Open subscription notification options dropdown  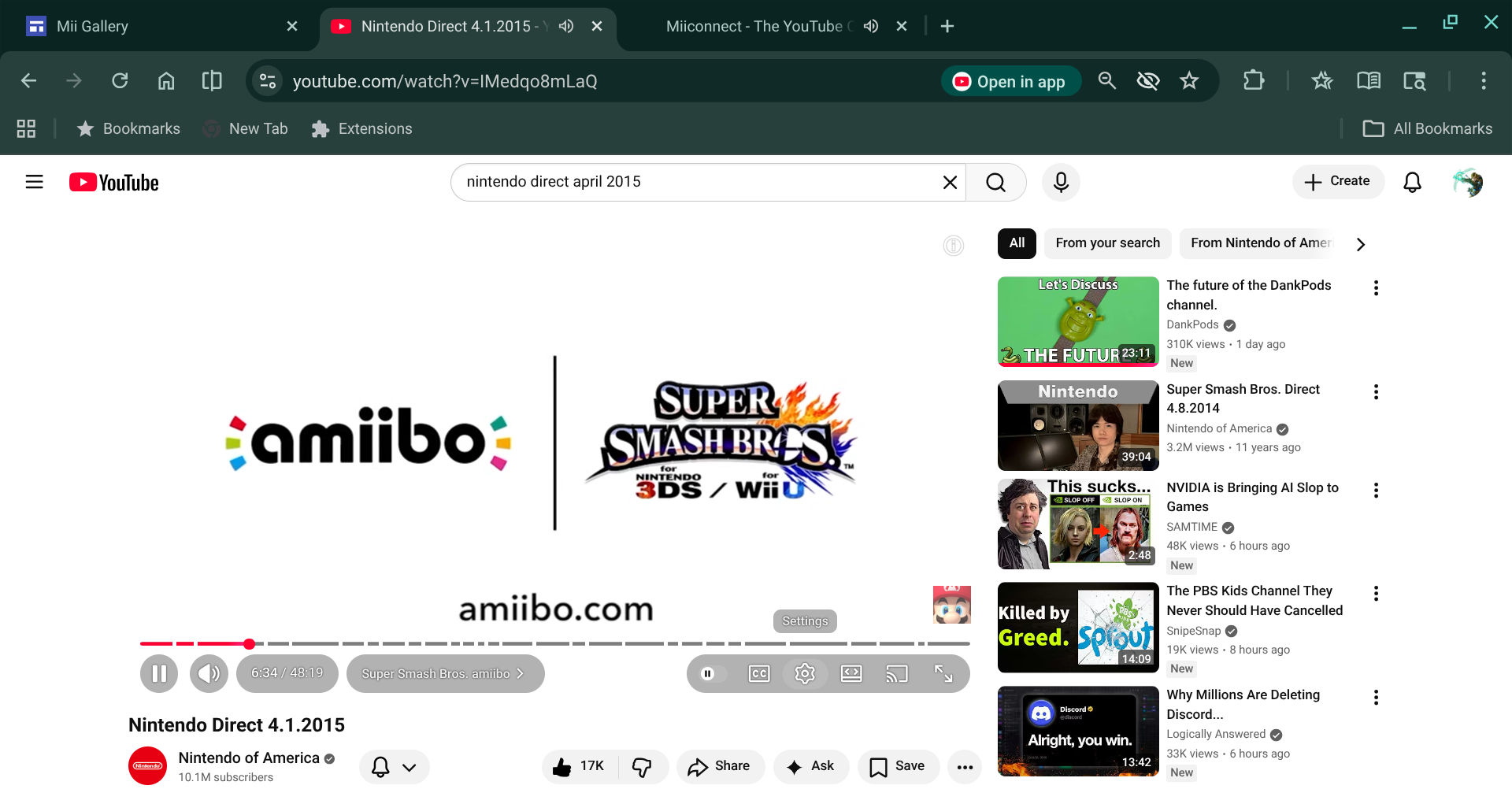point(395,767)
